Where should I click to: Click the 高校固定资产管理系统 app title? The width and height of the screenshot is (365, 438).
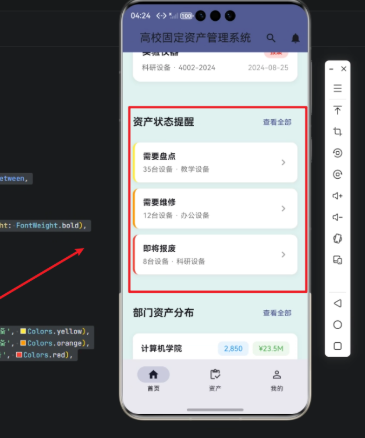pyautogui.click(x=195, y=38)
